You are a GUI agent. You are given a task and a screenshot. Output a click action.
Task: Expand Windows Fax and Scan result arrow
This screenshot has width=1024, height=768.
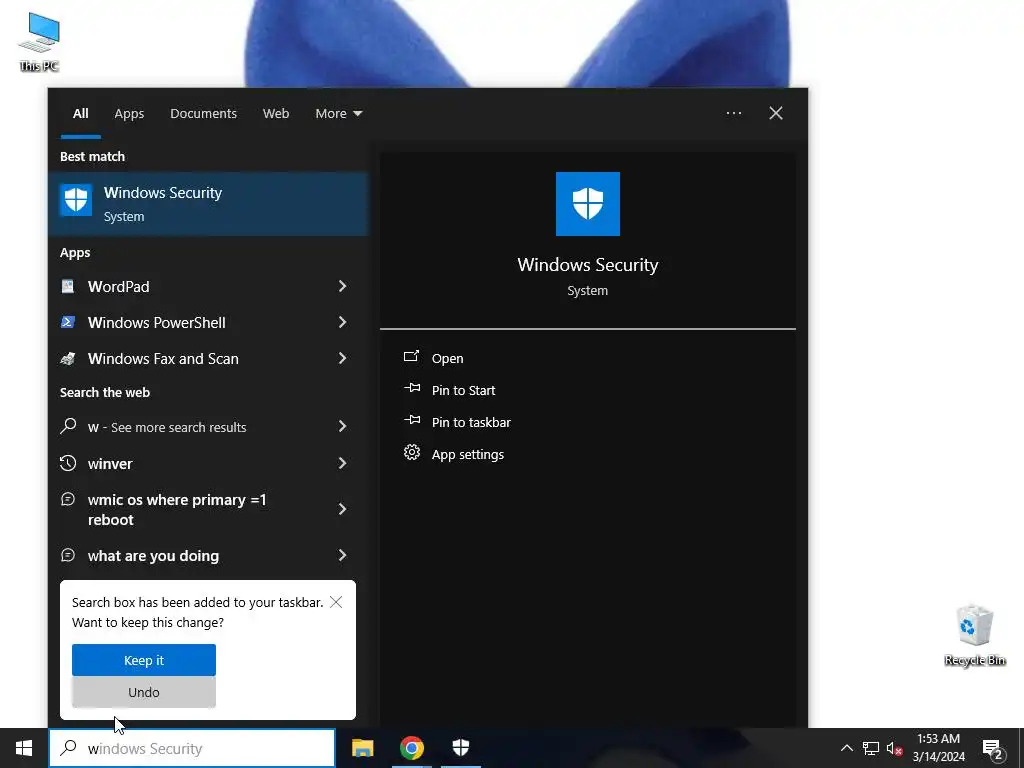[x=342, y=358]
